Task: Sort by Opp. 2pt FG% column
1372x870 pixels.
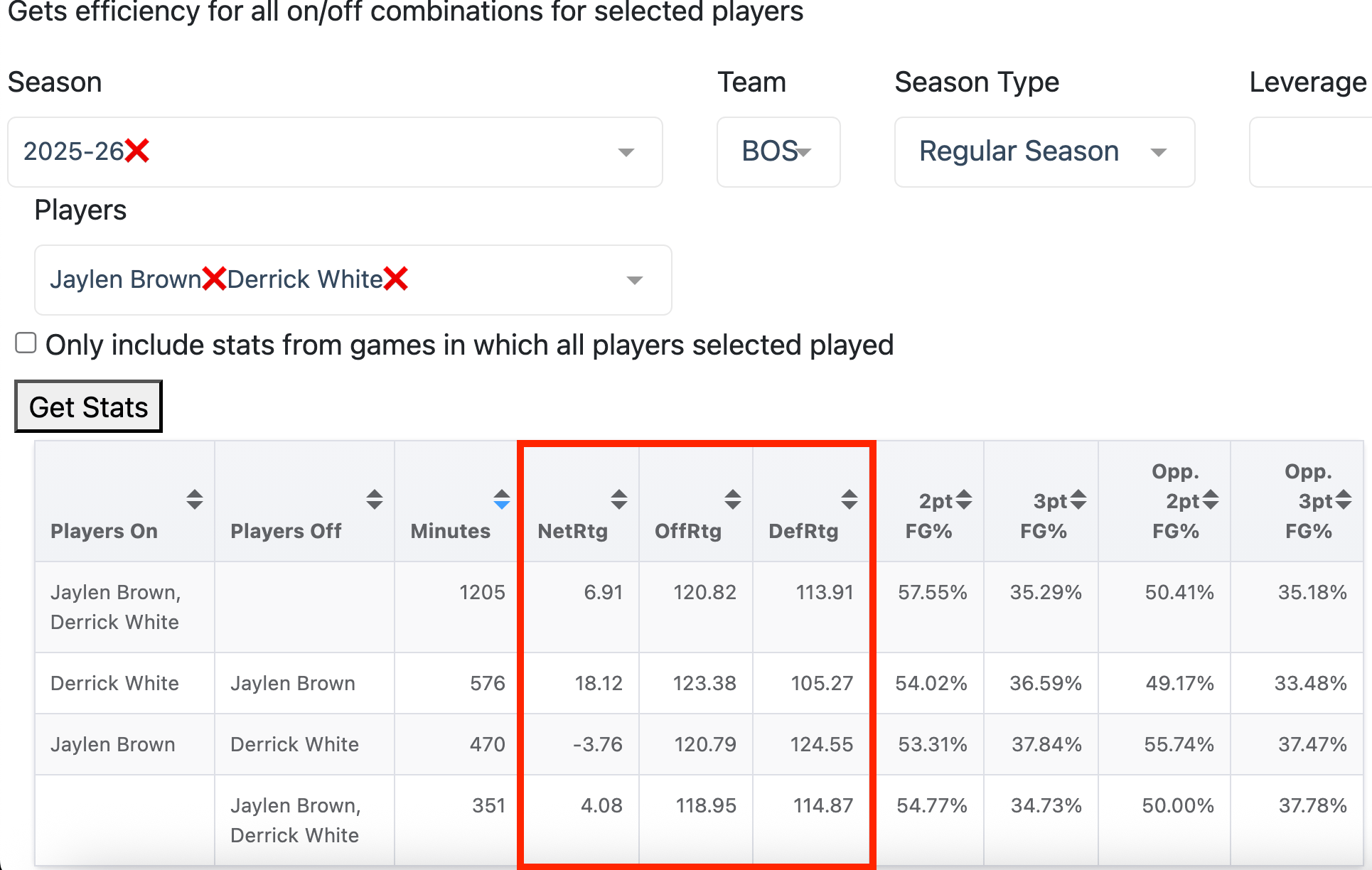Action: coord(1211,500)
